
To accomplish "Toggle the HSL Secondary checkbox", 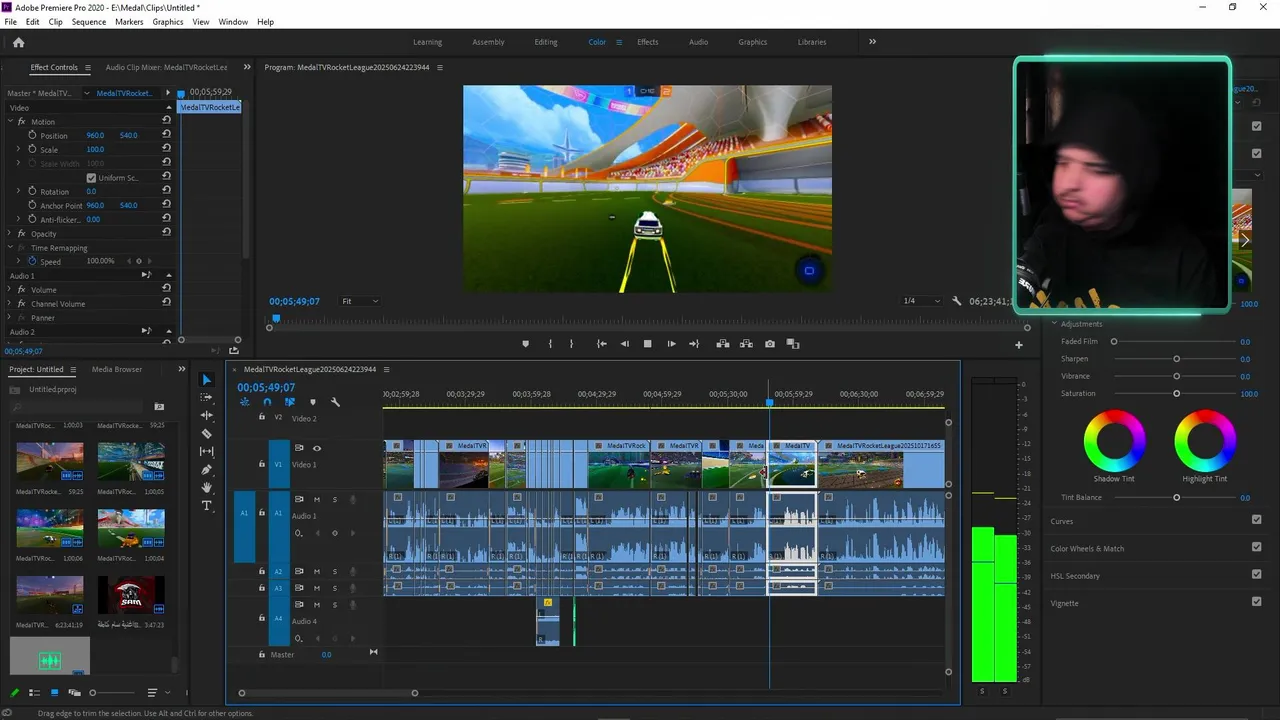I will [x=1257, y=575].
